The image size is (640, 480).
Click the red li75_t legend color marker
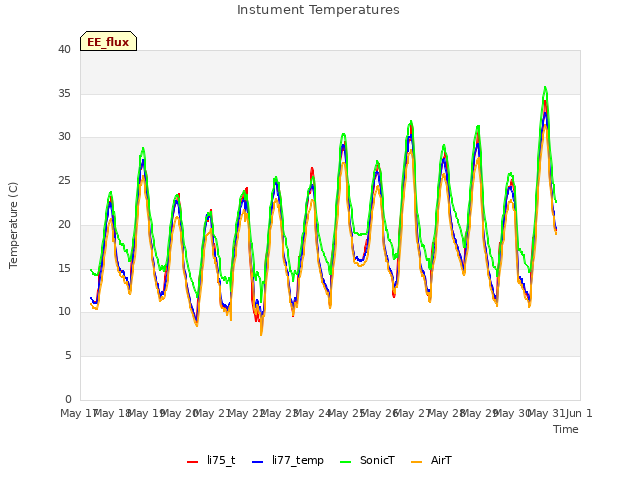[x=192, y=462]
